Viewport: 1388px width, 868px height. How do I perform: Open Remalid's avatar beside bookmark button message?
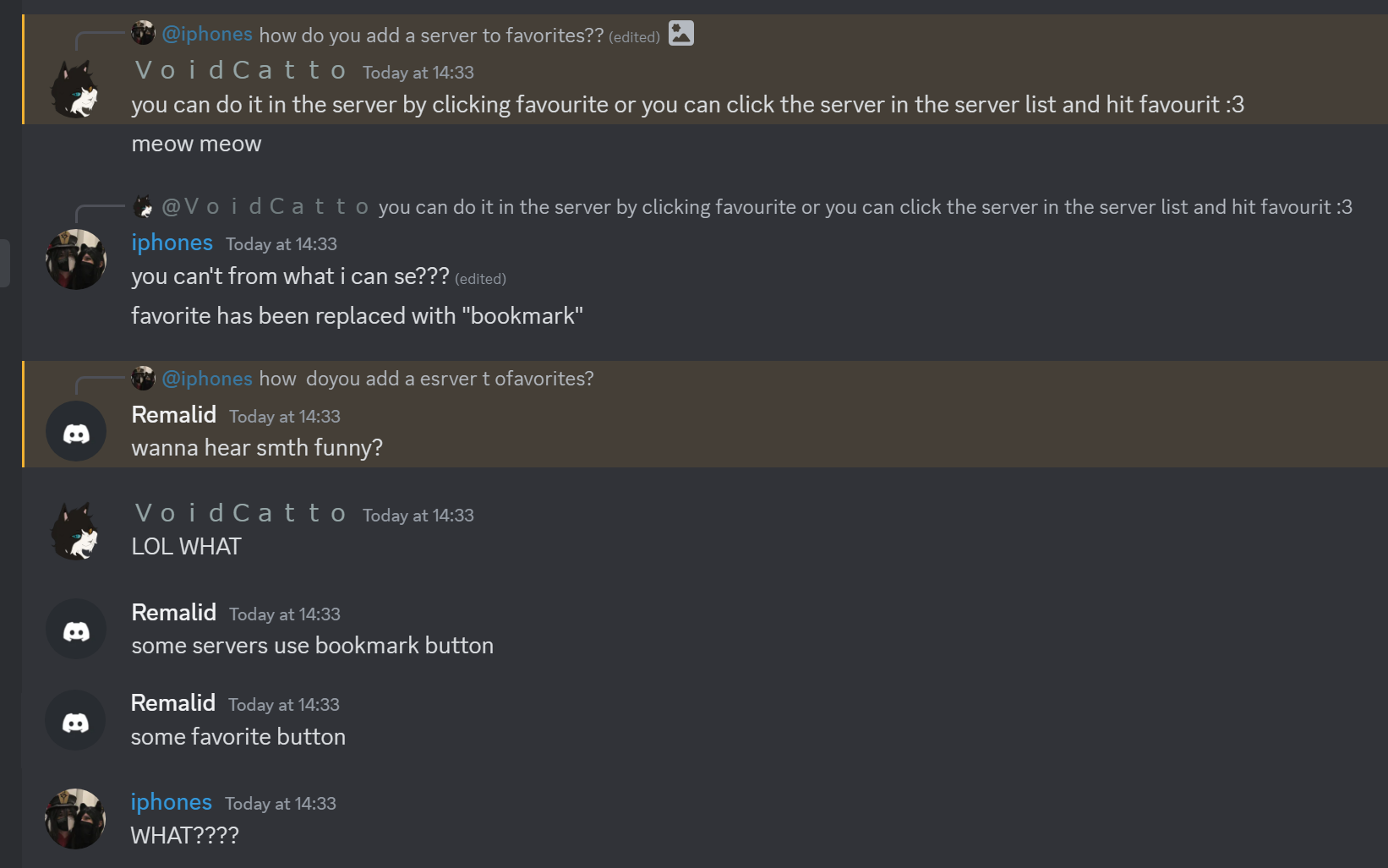(x=76, y=629)
